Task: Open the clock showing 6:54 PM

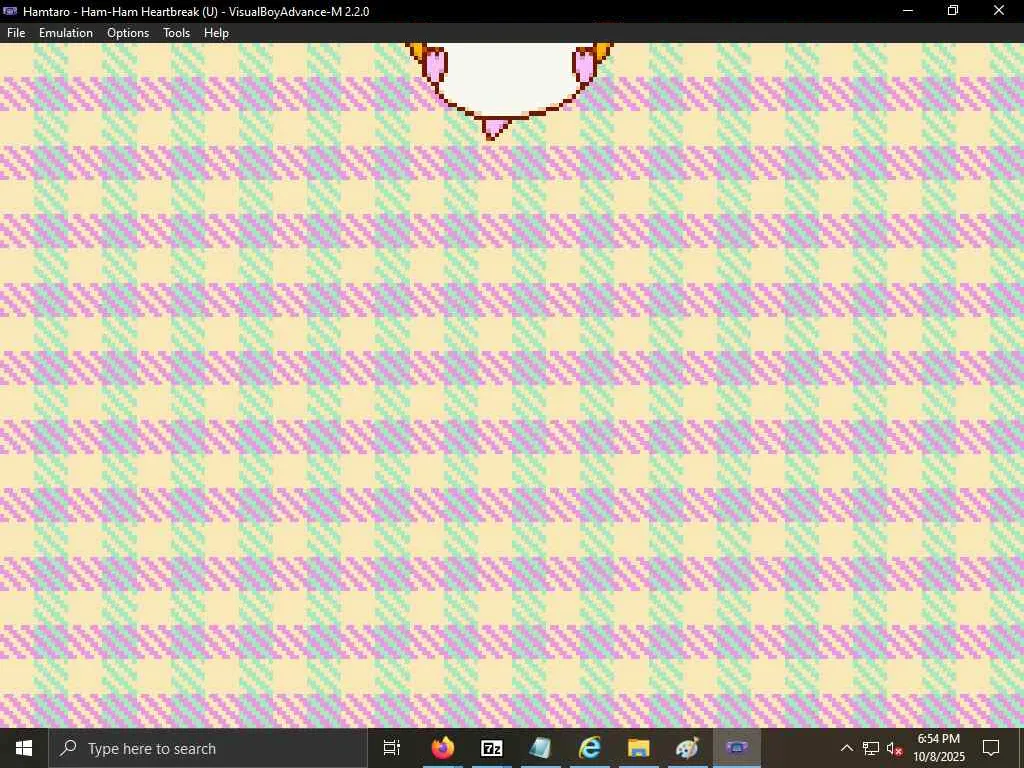Action: 938,748
